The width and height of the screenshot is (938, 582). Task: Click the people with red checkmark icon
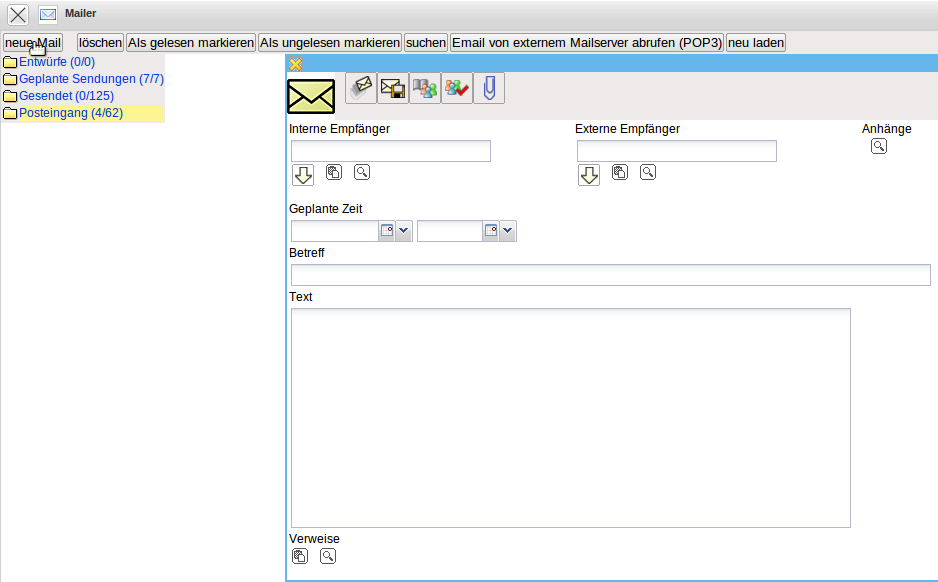pyautogui.click(x=457, y=88)
